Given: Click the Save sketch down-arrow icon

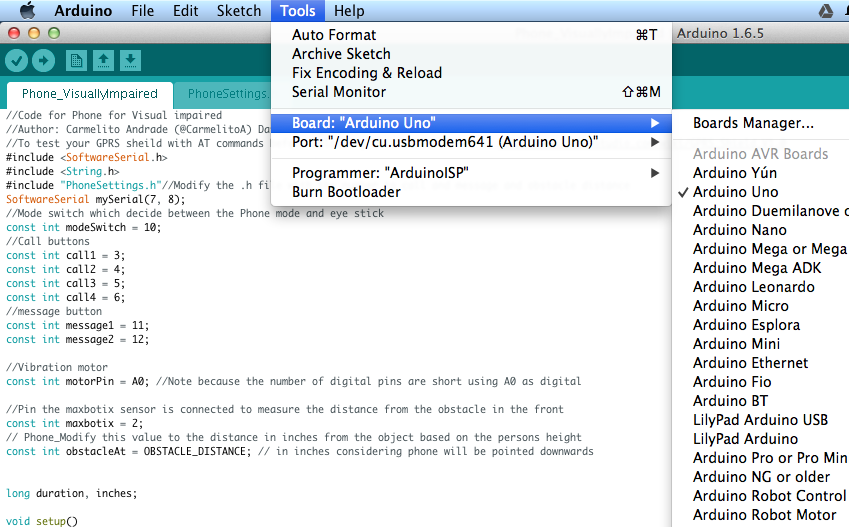Looking at the screenshot, I should [x=130, y=60].
